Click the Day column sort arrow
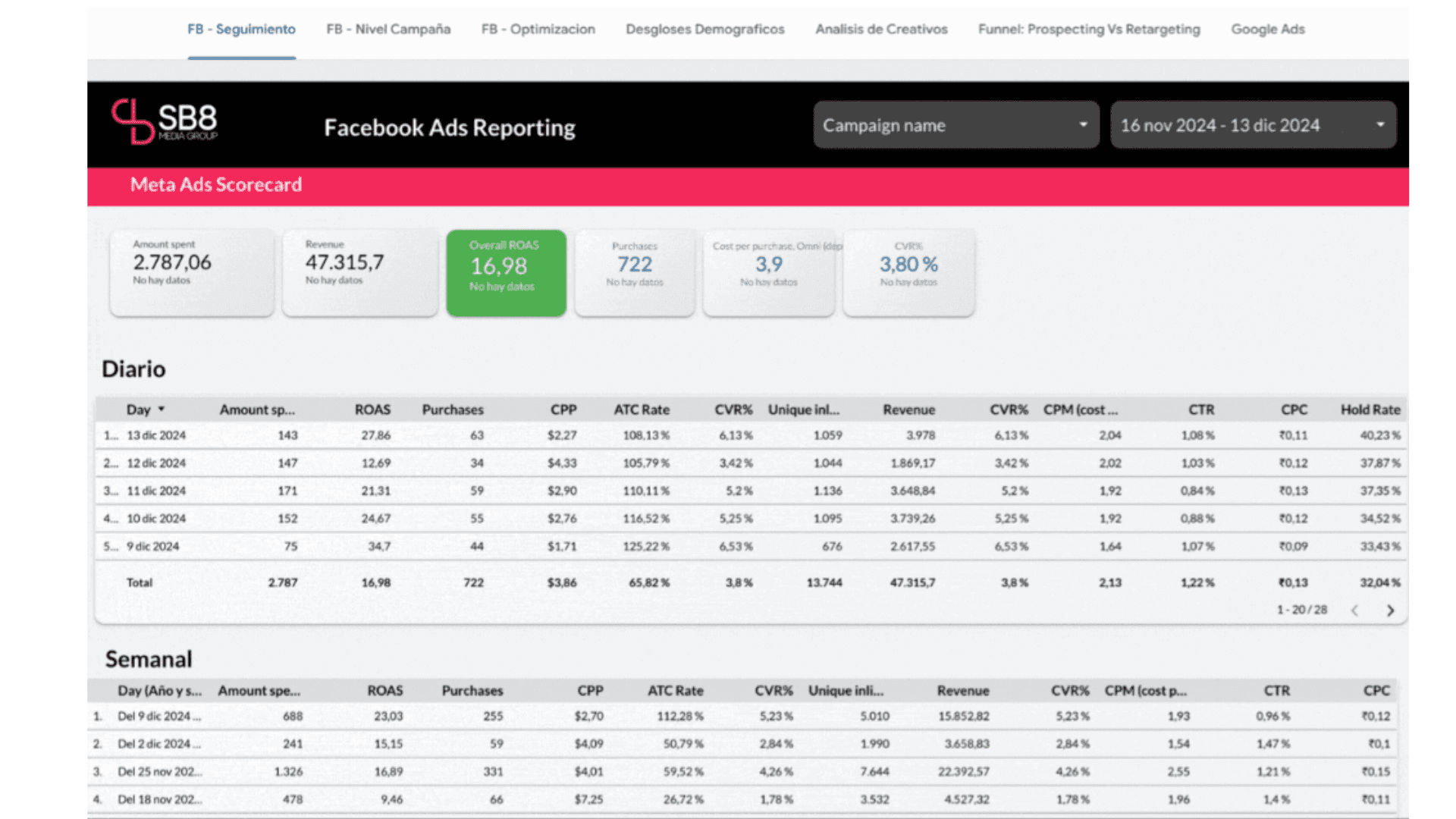The image size is (1456, 819). 161,409
